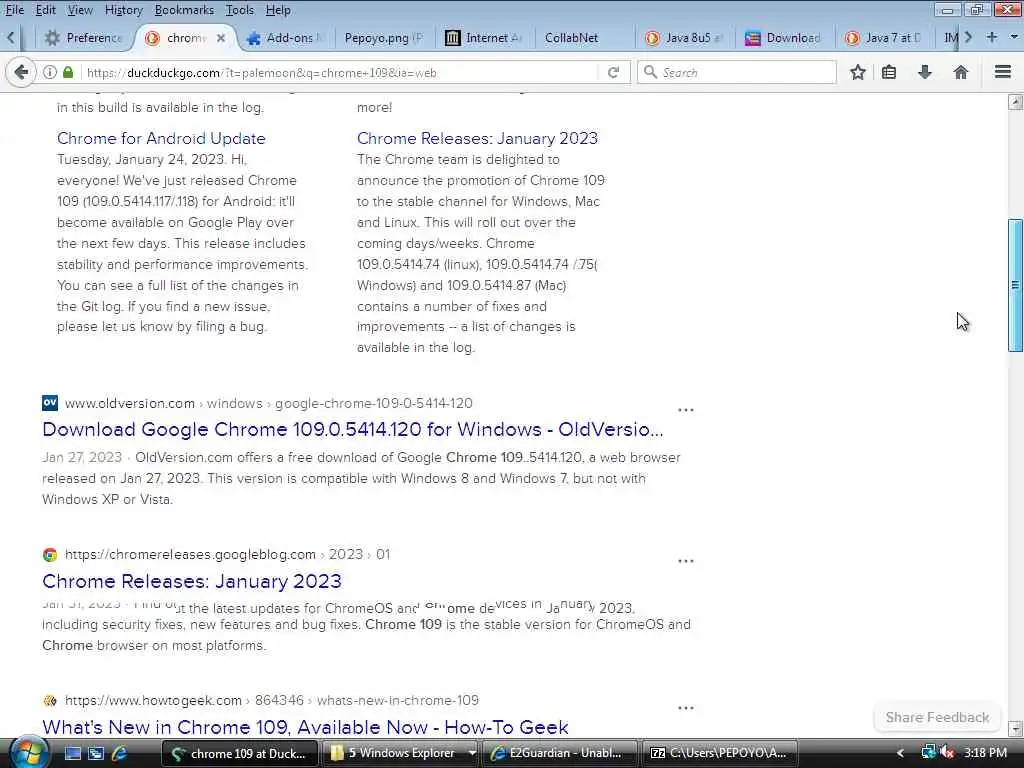This screenshot has height=768, width=1024.
Task: Go back with the browser back arrow
Action: pos(21,72)
